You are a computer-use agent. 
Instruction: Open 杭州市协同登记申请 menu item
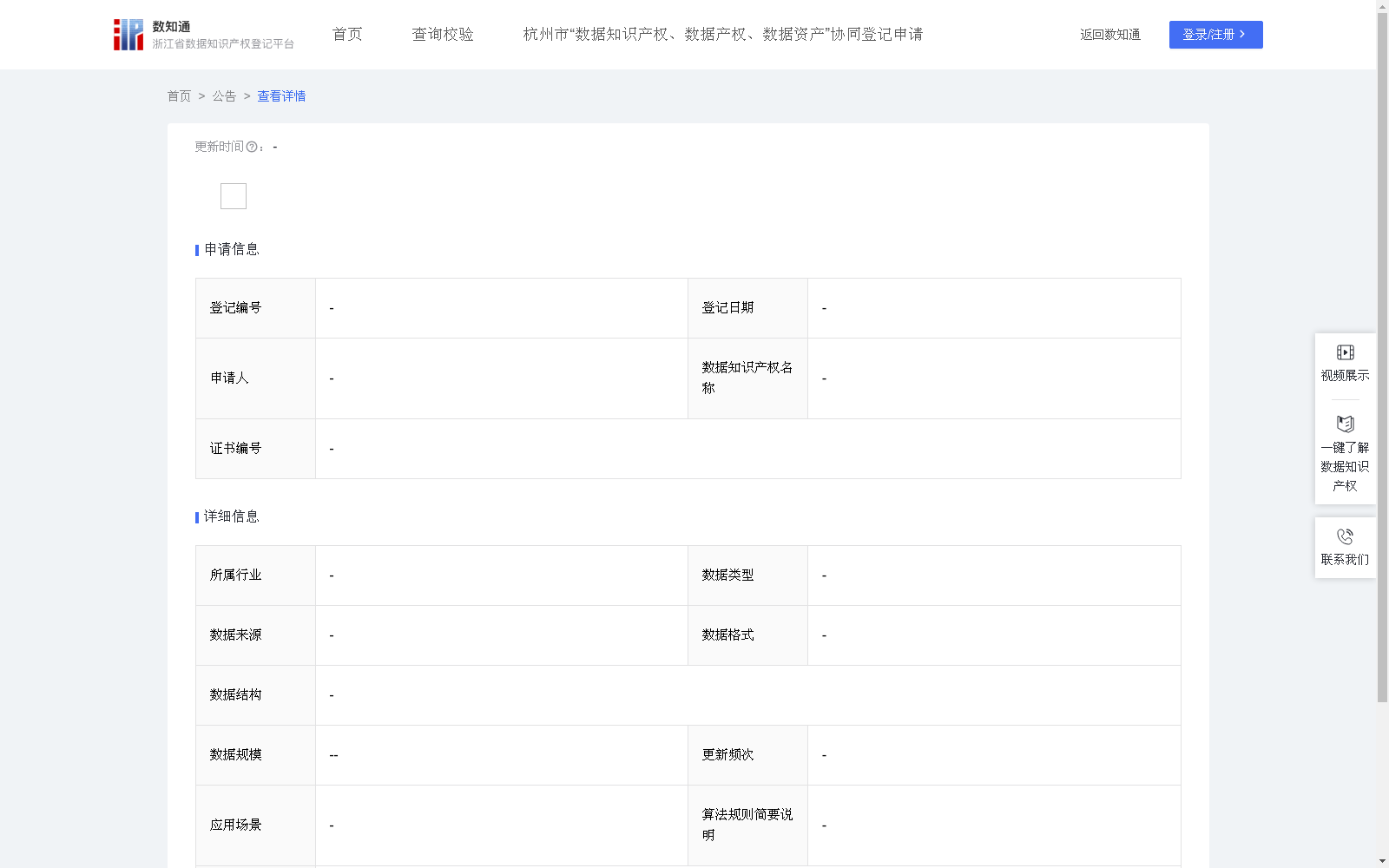[722, 34]
